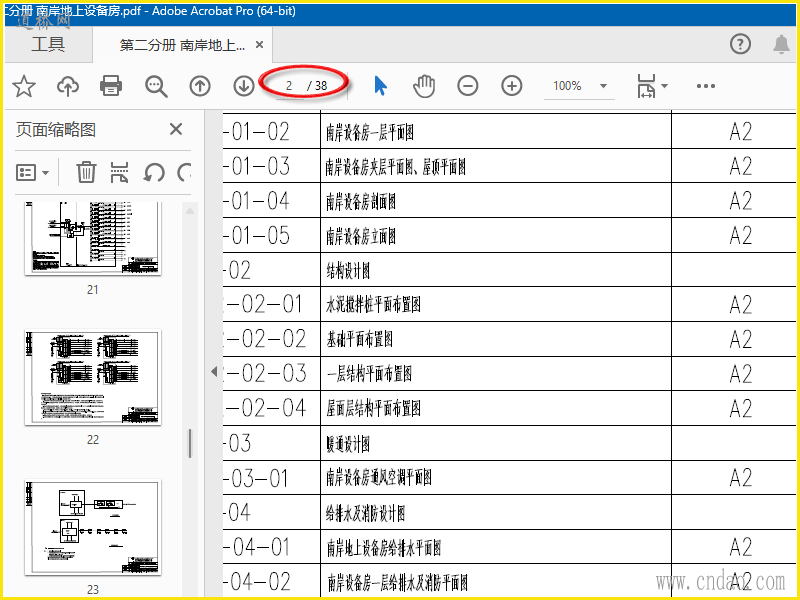The height and width of the screenshot is (600, 800).
Task: Upload the file to the cloud
Action: click(x=68, y=86)
